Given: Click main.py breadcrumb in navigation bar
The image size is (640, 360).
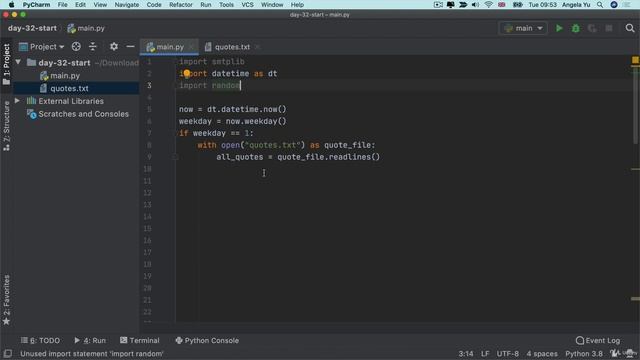Looking at the screenshot, I should [86, 28].
